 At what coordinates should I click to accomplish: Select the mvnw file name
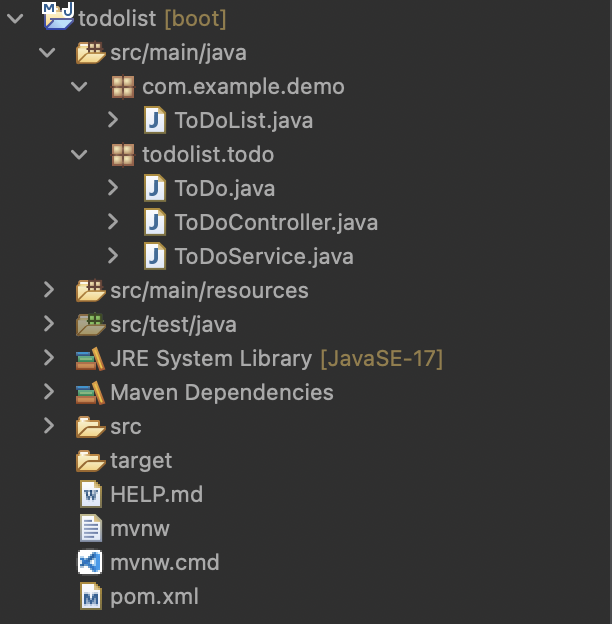[x=140, y=529]
